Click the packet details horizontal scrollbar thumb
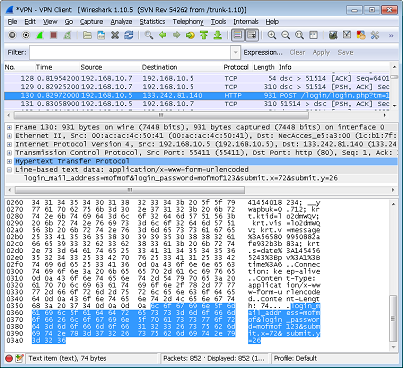Image resolution: width=403 pixels, height=368 pixels. point(130,190)
